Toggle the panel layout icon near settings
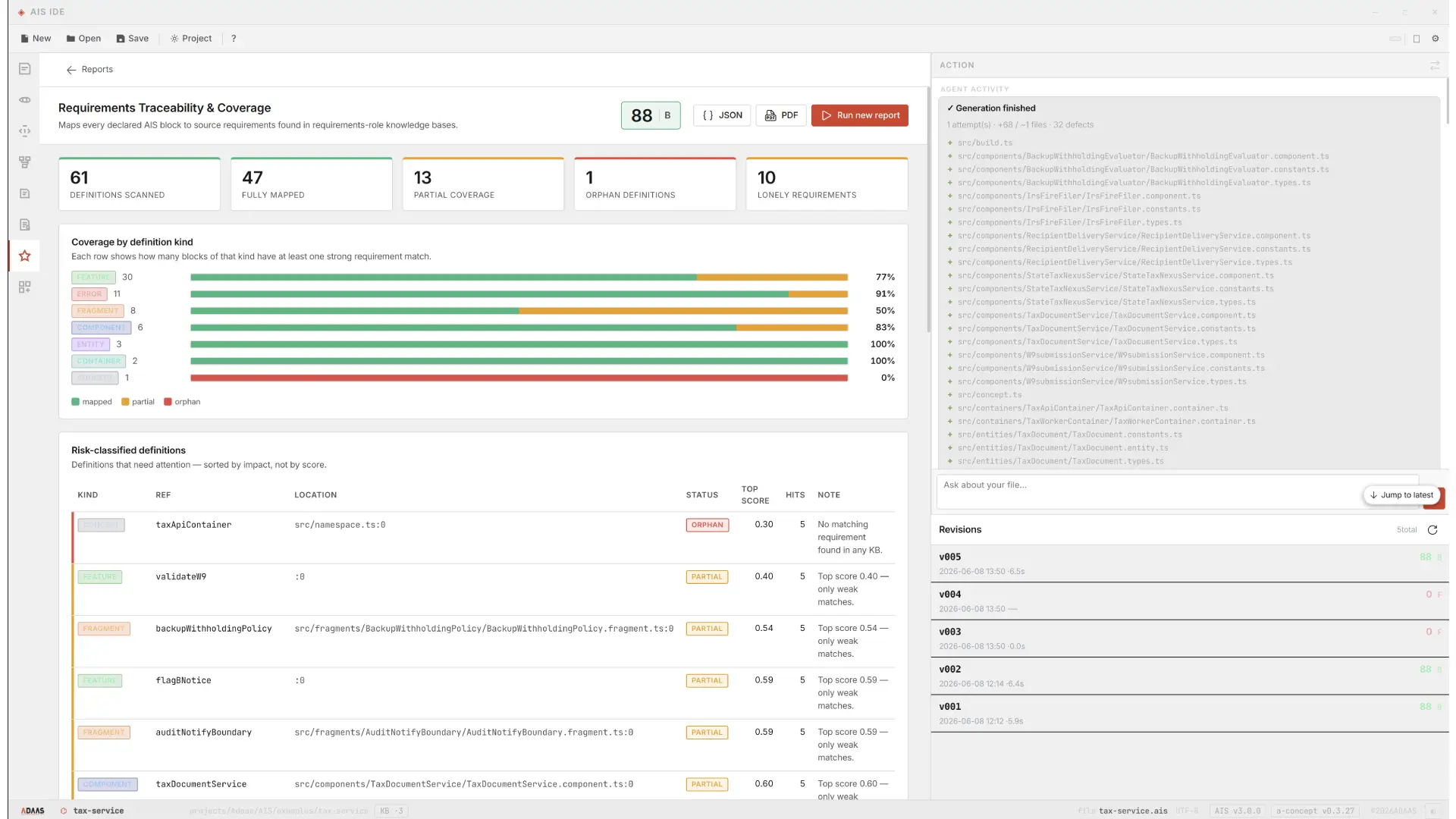 pyautogui.click(x=1417, y=39)
